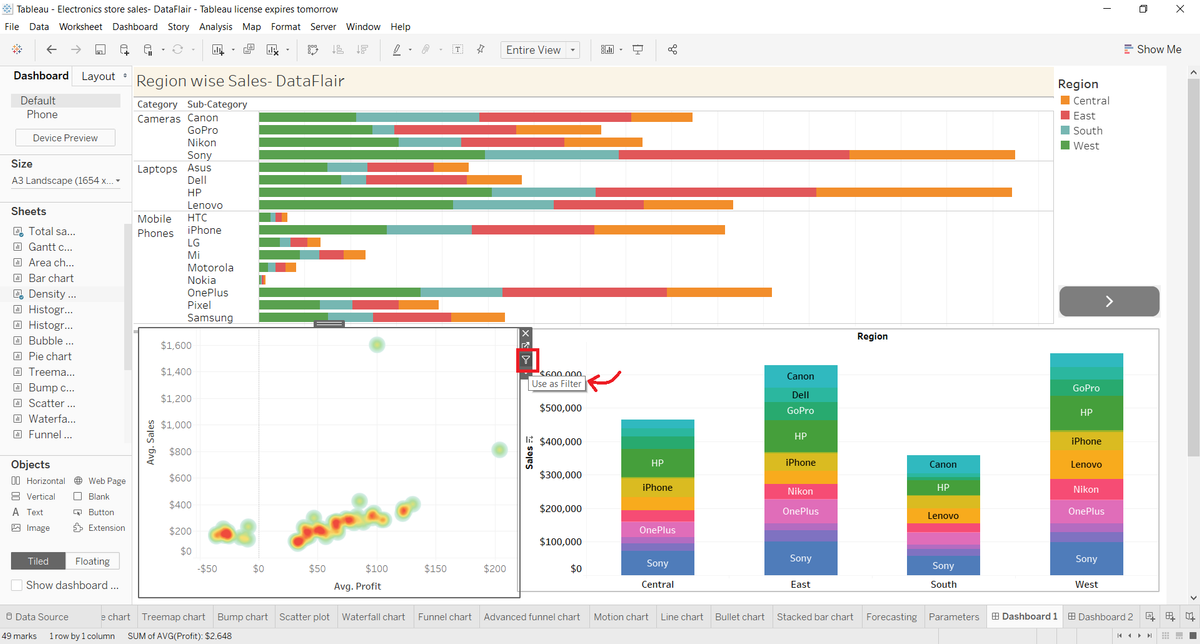1200x644 pixels.
Task: Open dashboard size A3 Landscape dropdown
Action: [x=66, y=180]
